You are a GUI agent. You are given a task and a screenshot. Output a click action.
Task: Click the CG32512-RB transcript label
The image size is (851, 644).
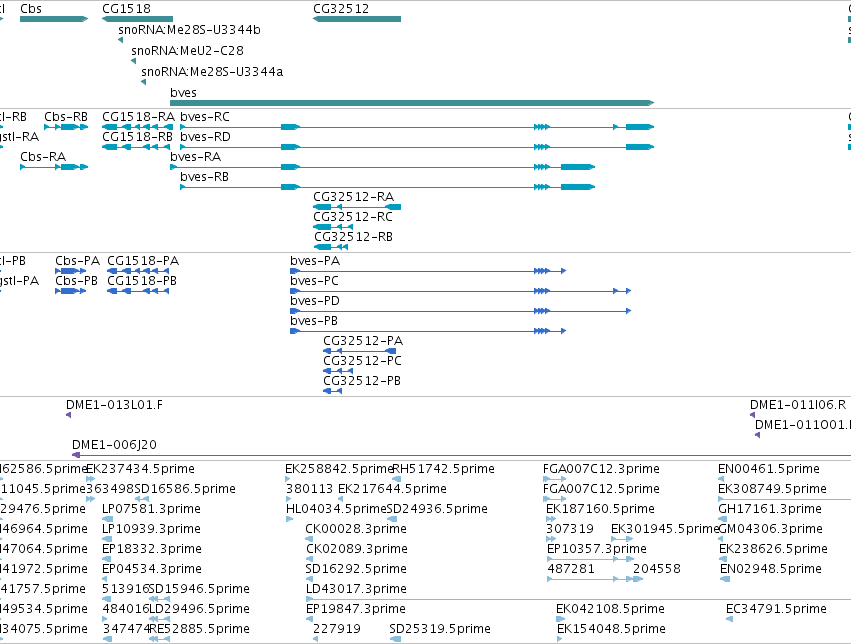pyautogui.click(x=353, y=237)
